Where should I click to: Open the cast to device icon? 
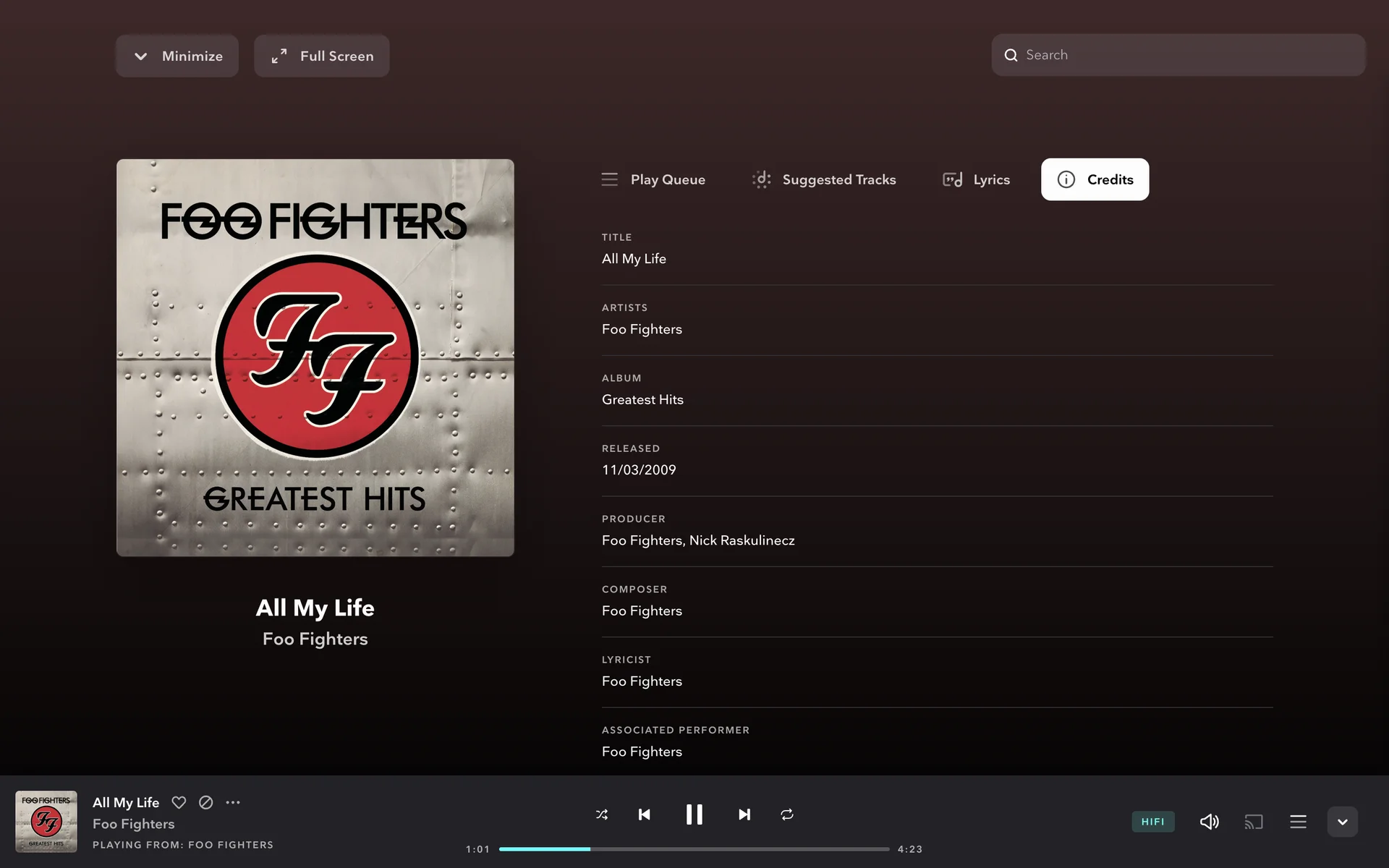tap(1254, 822)
